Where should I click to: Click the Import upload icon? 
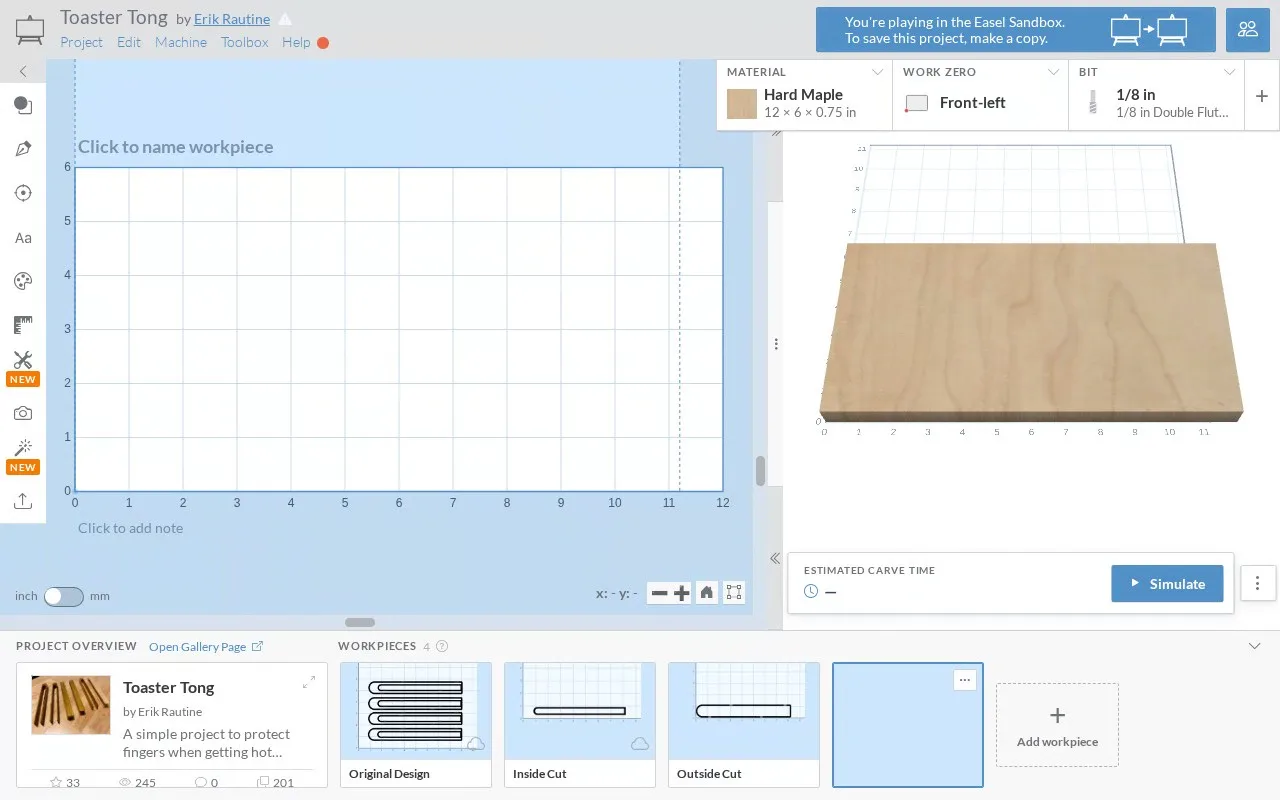(23, 501)
